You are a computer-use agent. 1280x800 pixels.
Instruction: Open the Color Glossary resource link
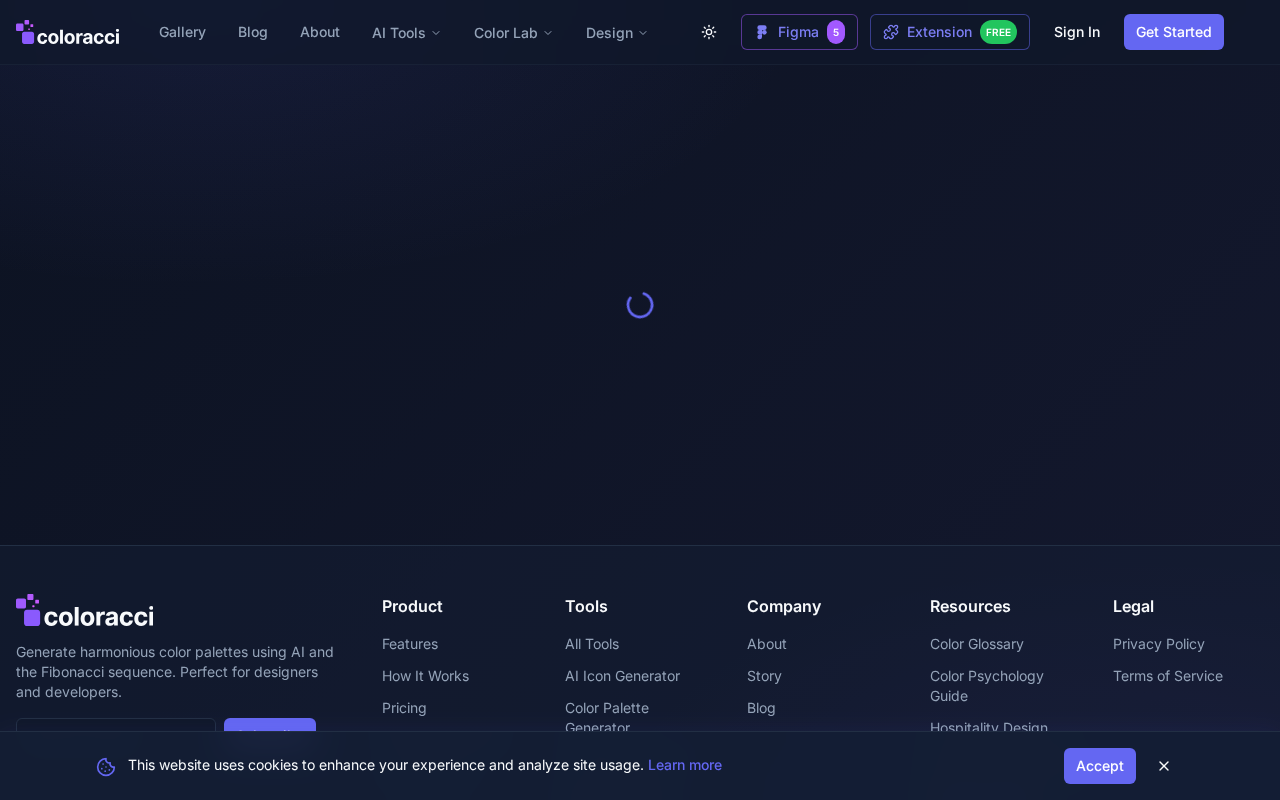(977, 644)
